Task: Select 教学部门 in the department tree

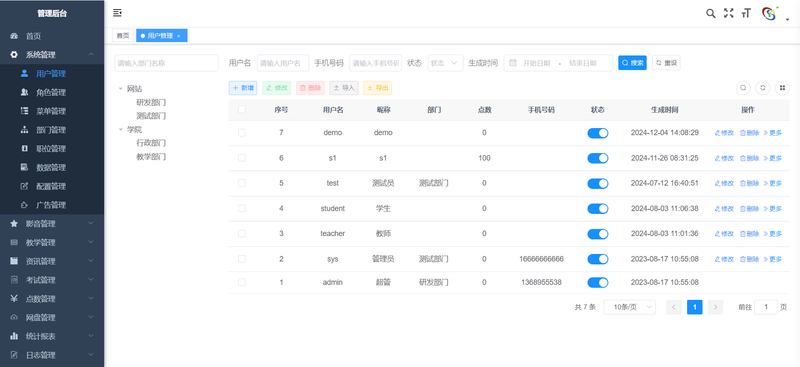Action: coord(151,157)
